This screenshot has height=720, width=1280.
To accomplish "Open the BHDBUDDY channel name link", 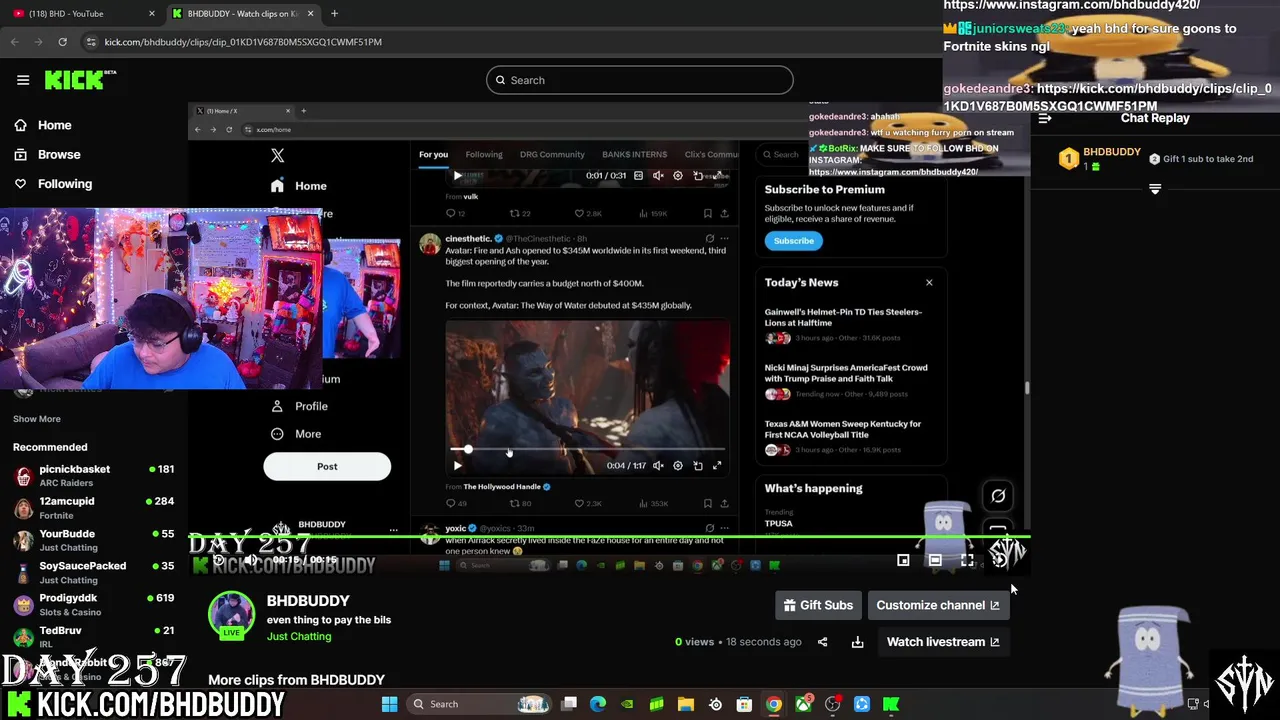I will 308,601.
